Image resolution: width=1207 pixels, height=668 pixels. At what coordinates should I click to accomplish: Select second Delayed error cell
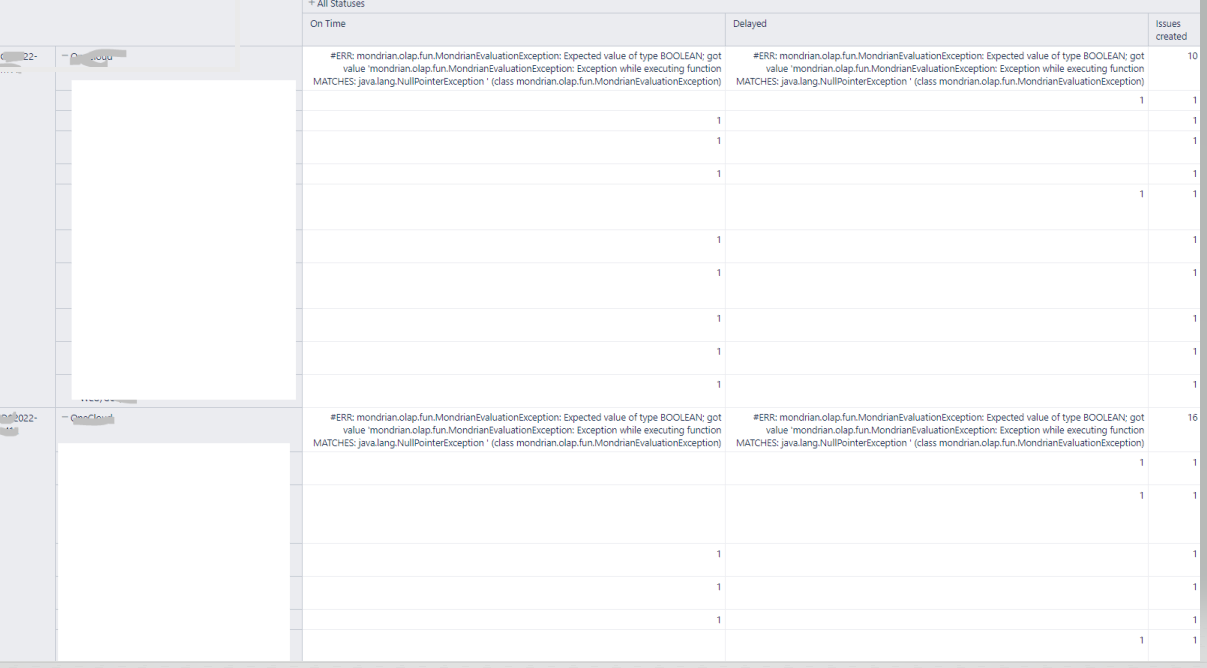tap(937, 429)
